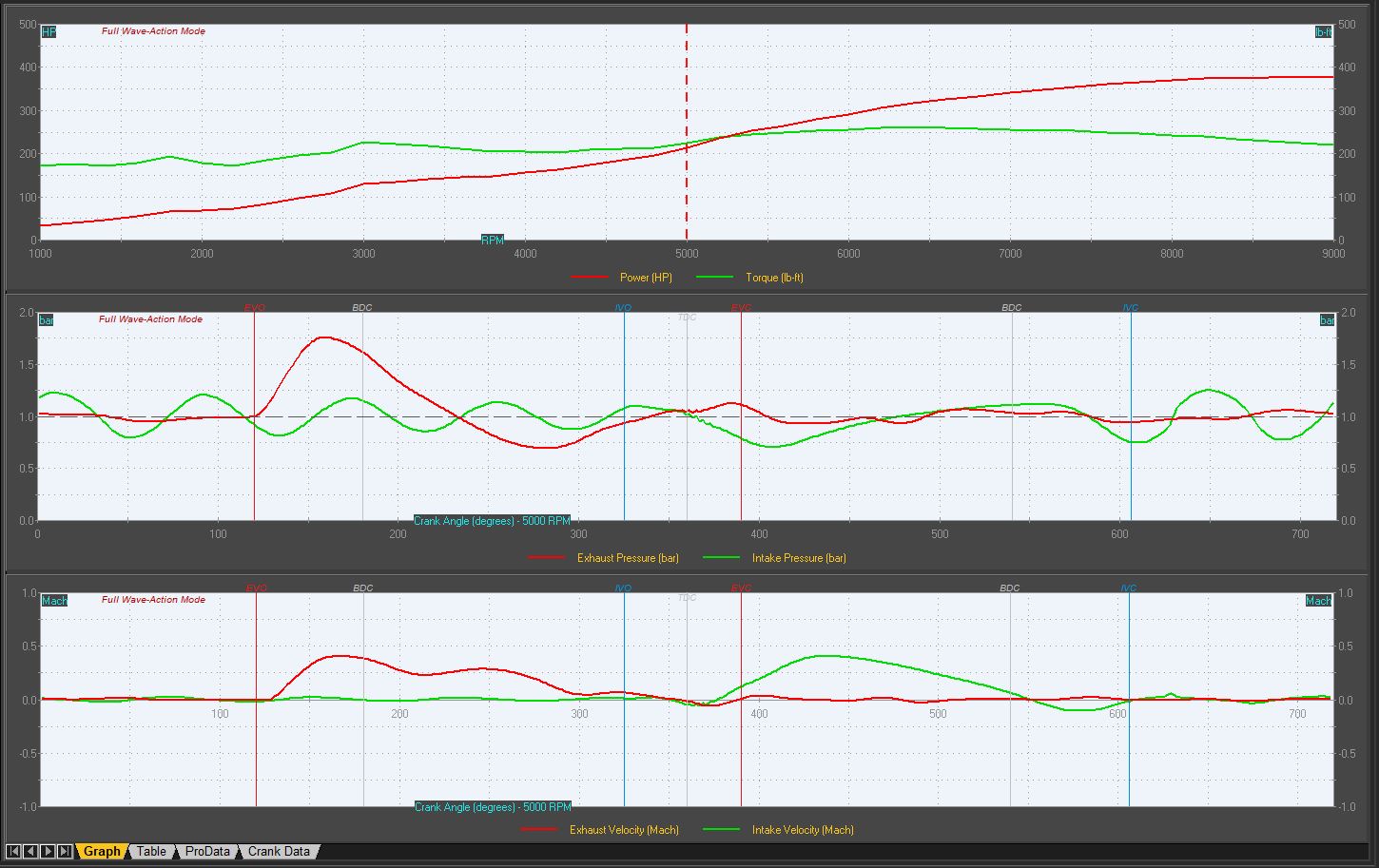Click the previous tab arrow button

30,851
